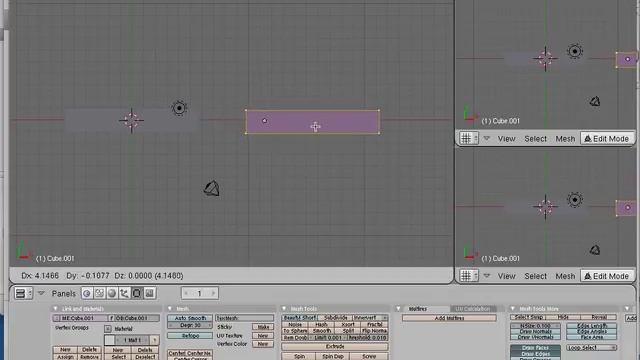Viewport: 640px width, 360px height.
Task: Click New beside UV Texture
Action: click(x=263, y=336)
